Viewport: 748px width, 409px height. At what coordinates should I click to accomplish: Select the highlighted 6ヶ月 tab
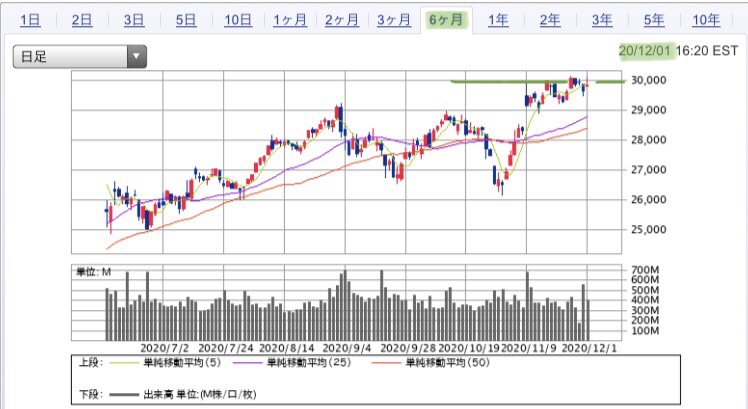pos(446,20)
